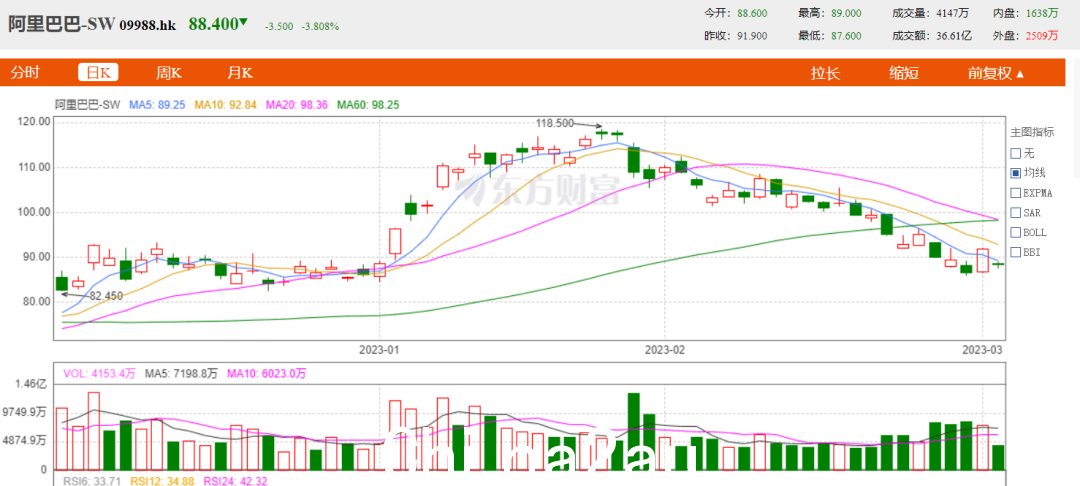Click the 成交额 36.61亿 turnover value
This screenshot has width=1080, height=486.
pyautogui.click(x=953, y=36)
